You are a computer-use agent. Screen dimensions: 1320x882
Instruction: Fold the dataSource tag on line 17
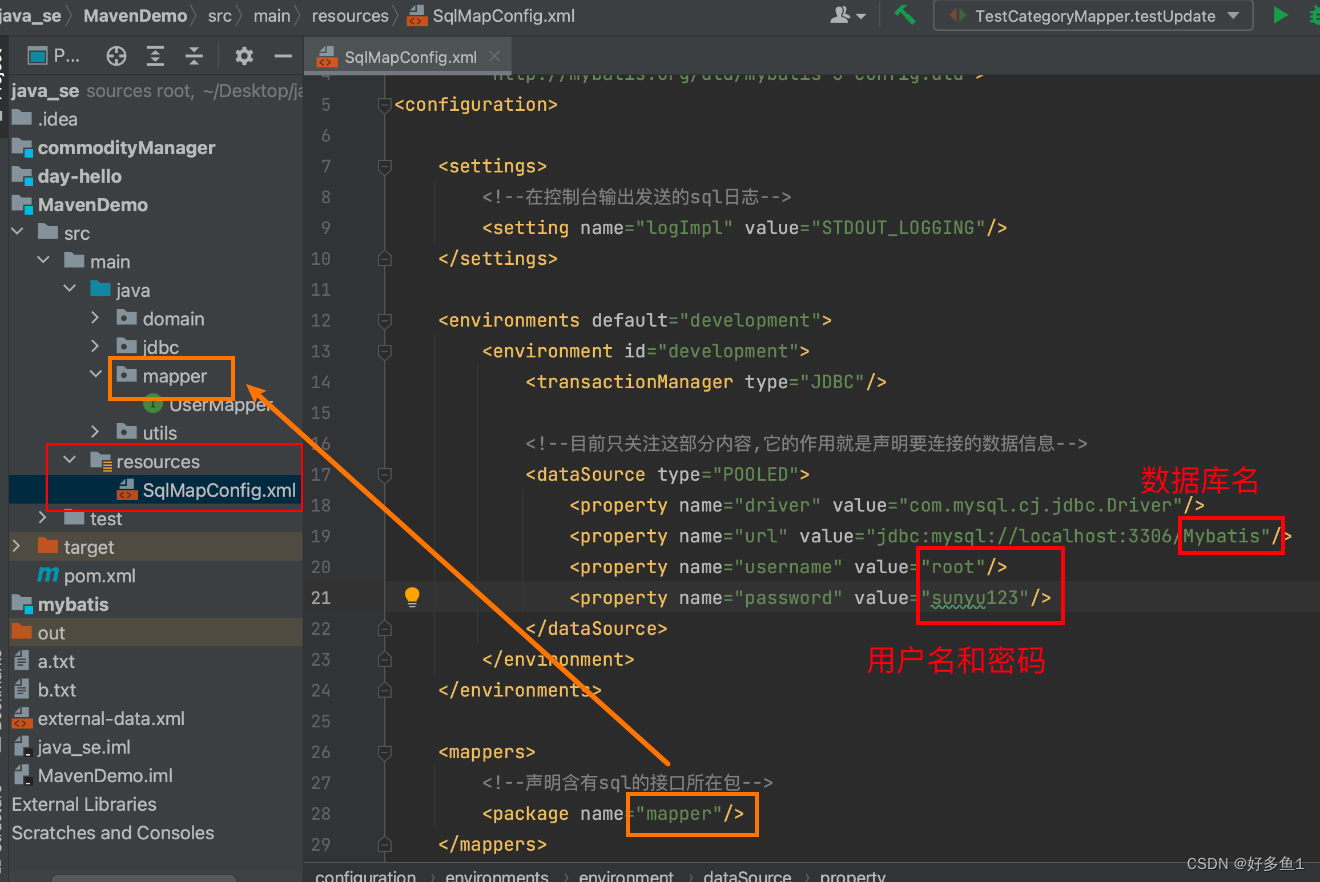(385, 474)
